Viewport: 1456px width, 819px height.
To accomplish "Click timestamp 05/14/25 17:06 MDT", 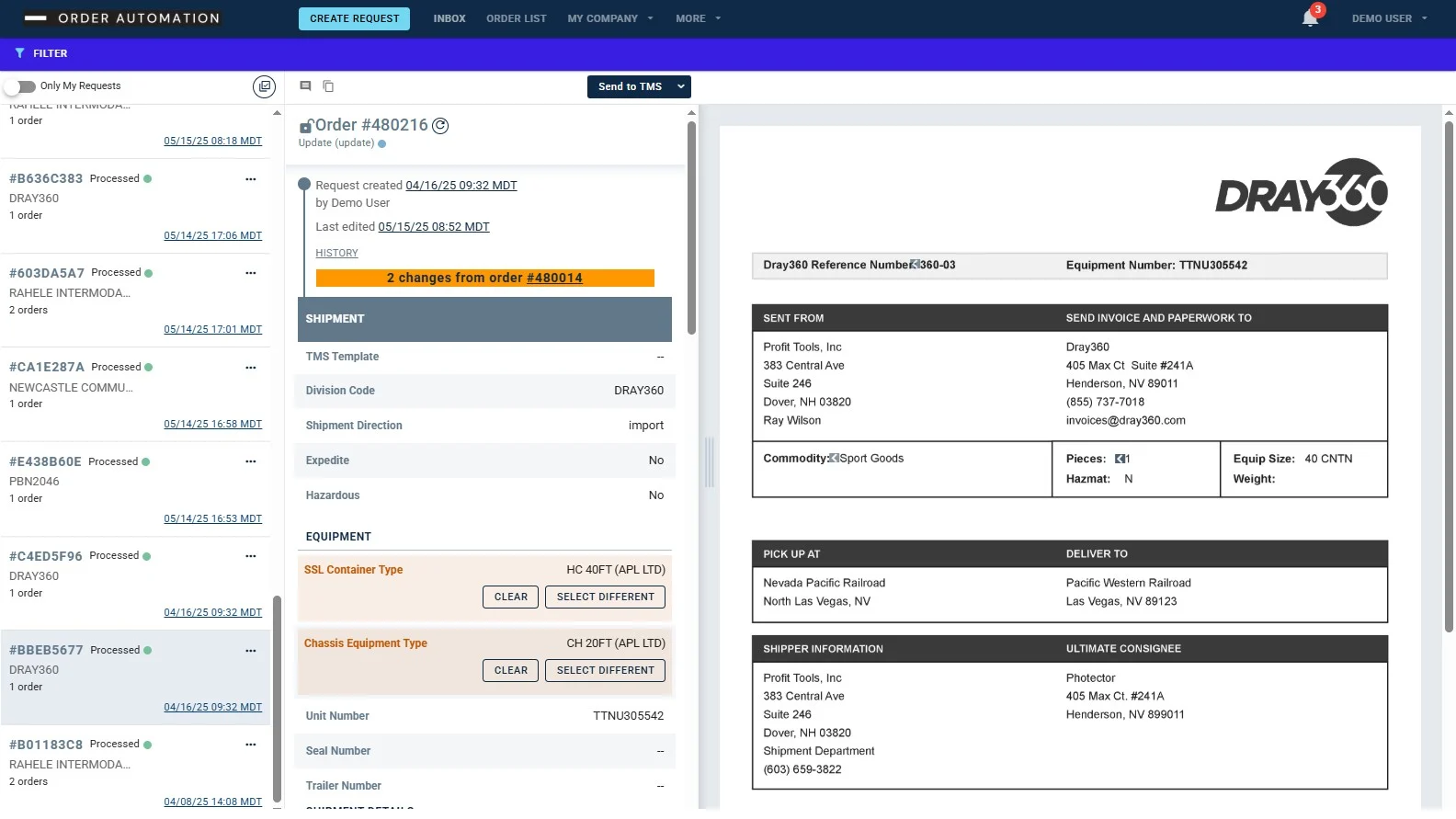I will click(213, 235).
